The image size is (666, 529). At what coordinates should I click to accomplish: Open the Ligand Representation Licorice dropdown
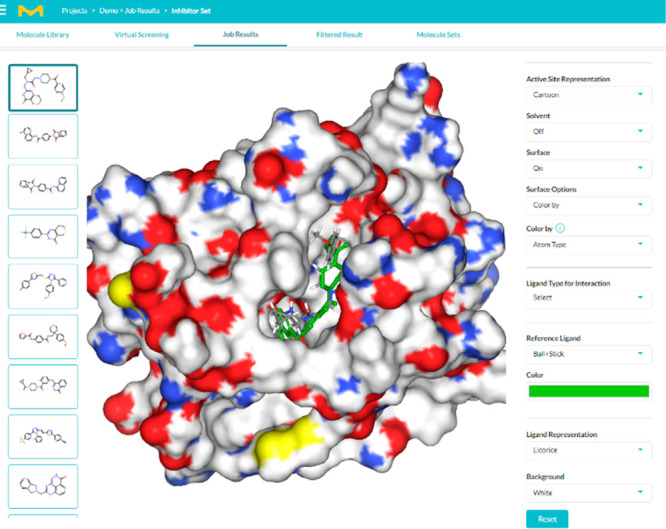point(589,451)
